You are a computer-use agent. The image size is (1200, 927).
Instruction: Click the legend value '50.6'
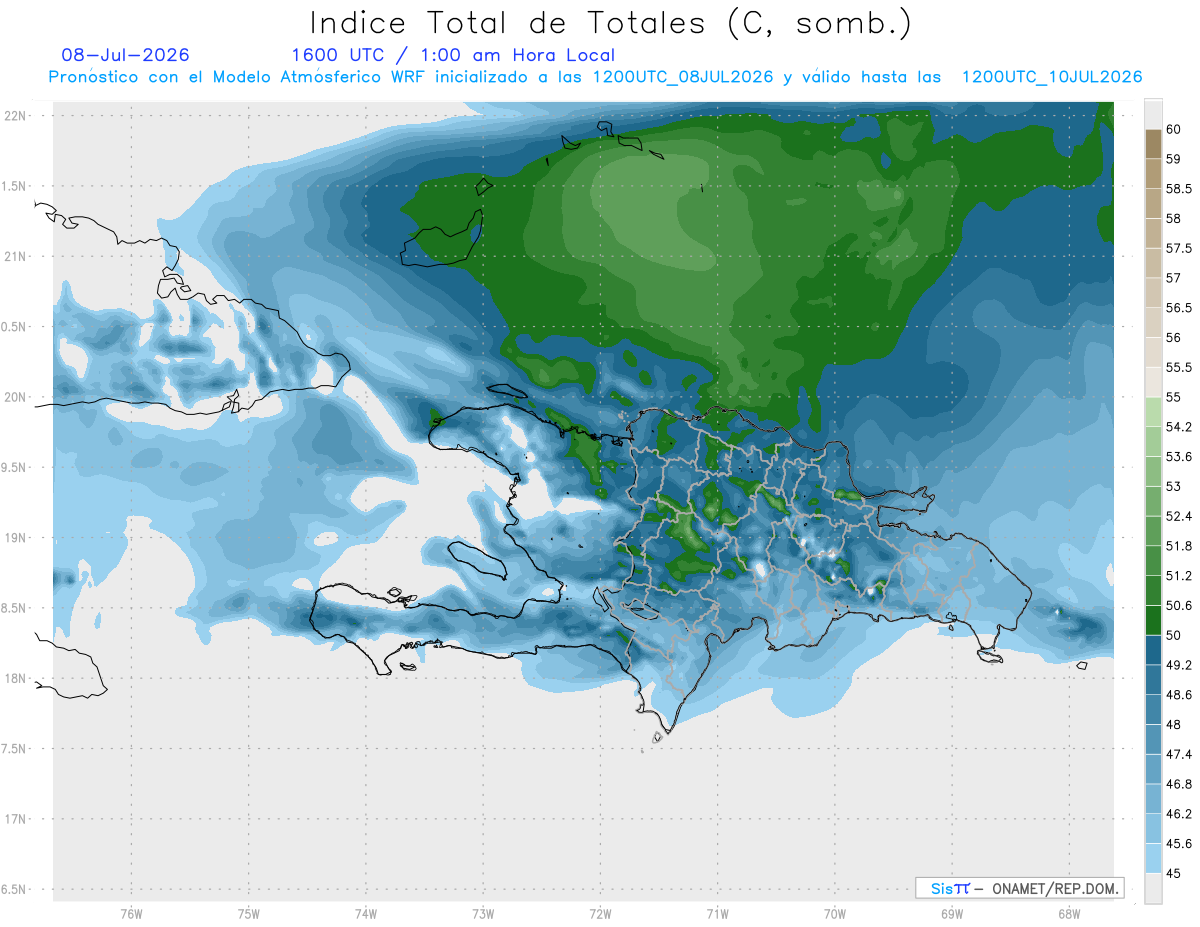[x=1179, y=606]
